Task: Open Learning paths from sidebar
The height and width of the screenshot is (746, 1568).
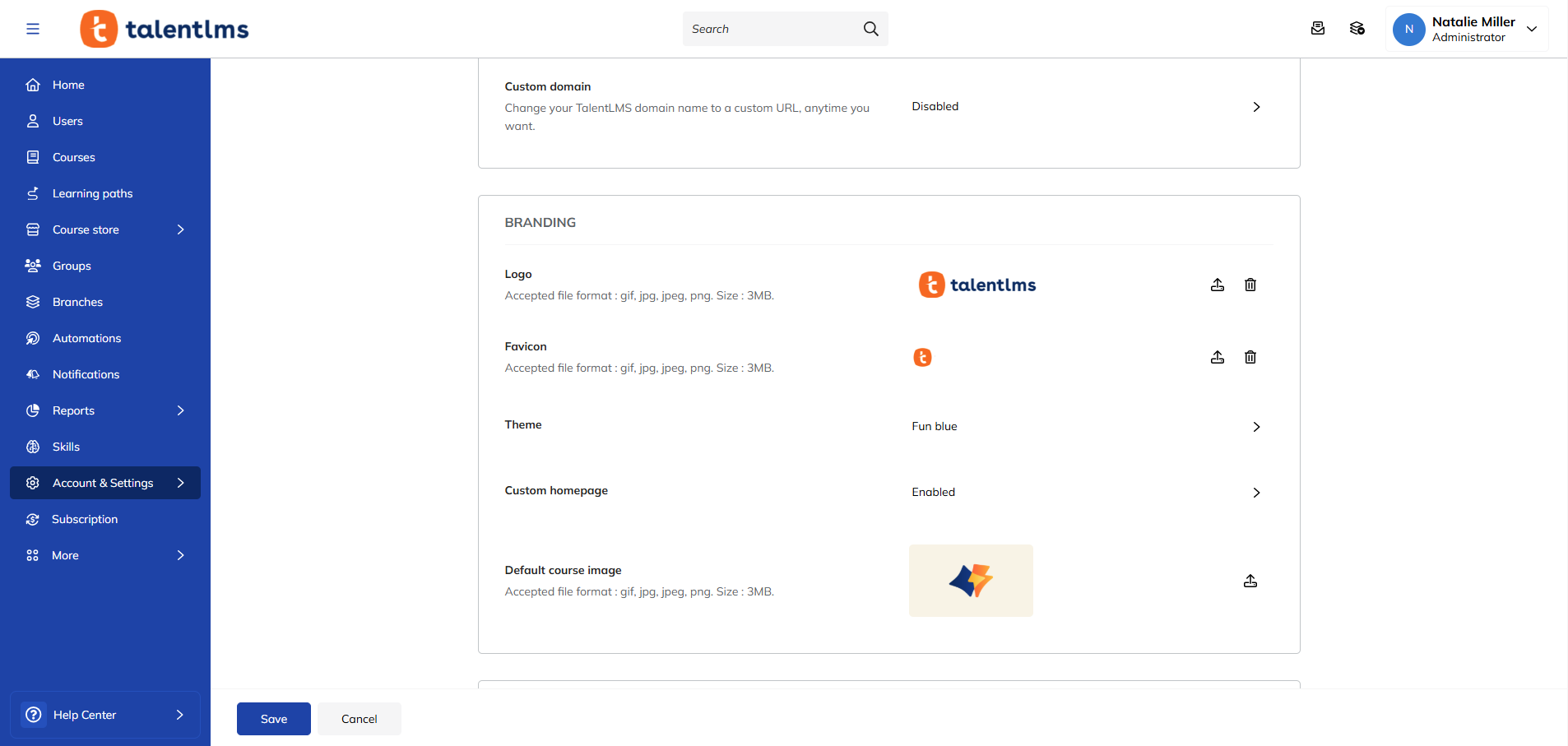Action: coord(92,193)
